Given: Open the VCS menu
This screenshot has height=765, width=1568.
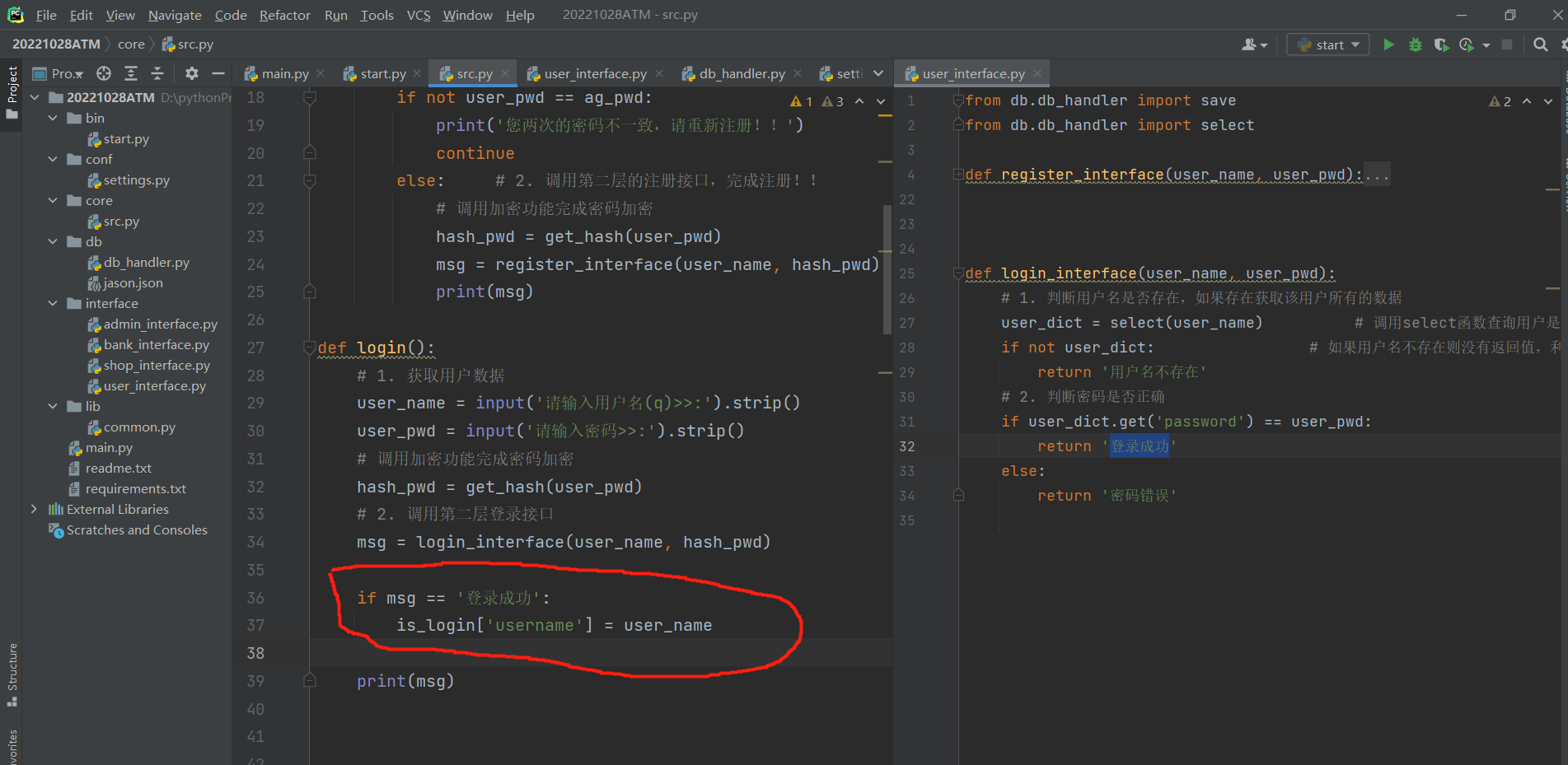Looking at the screenshot, I should 419,15.
